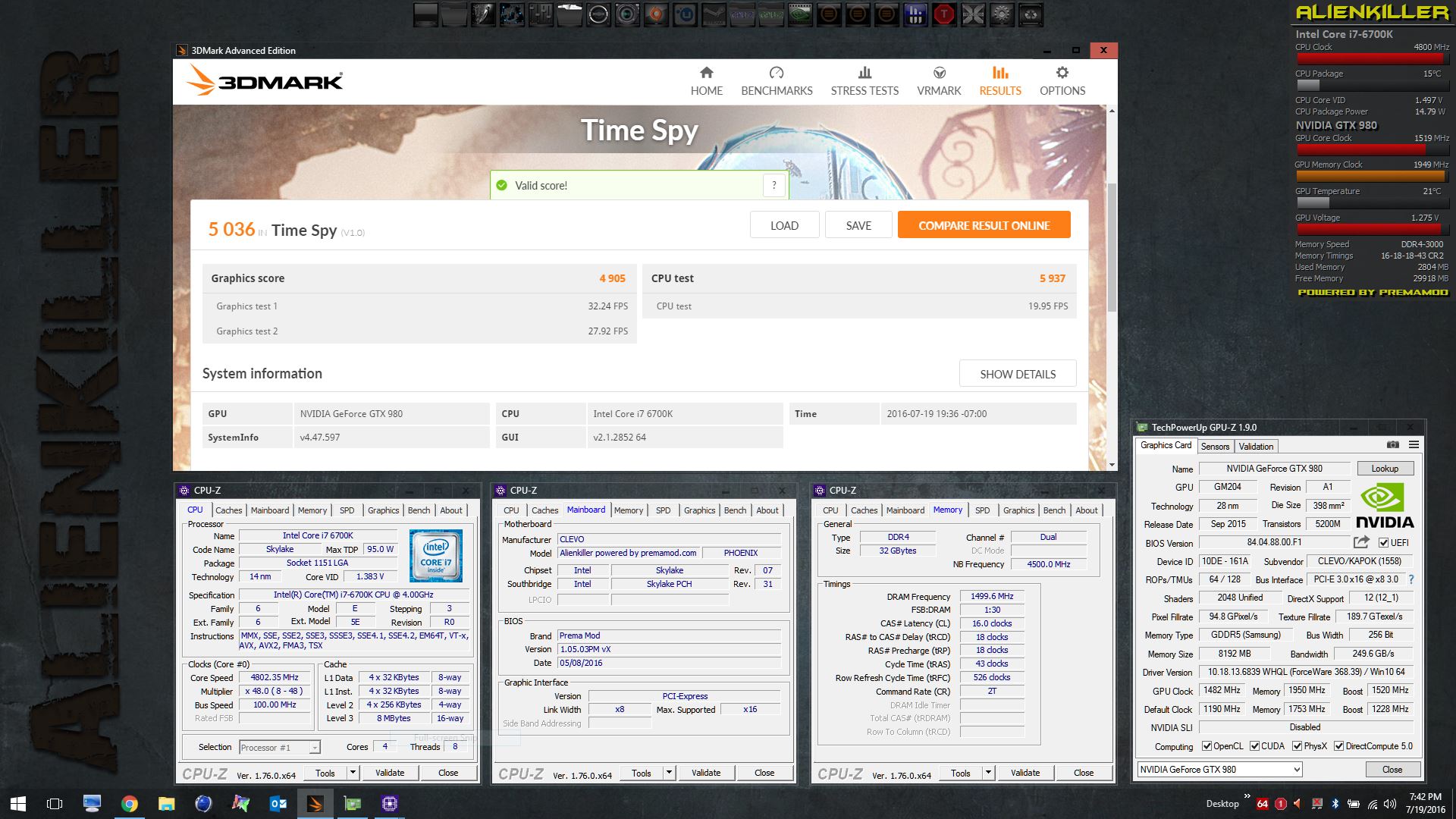The height and width of the screenshot is (819, 1456).
Task: Toggle the CUDA checkbox
Action: pos(1254,746)
